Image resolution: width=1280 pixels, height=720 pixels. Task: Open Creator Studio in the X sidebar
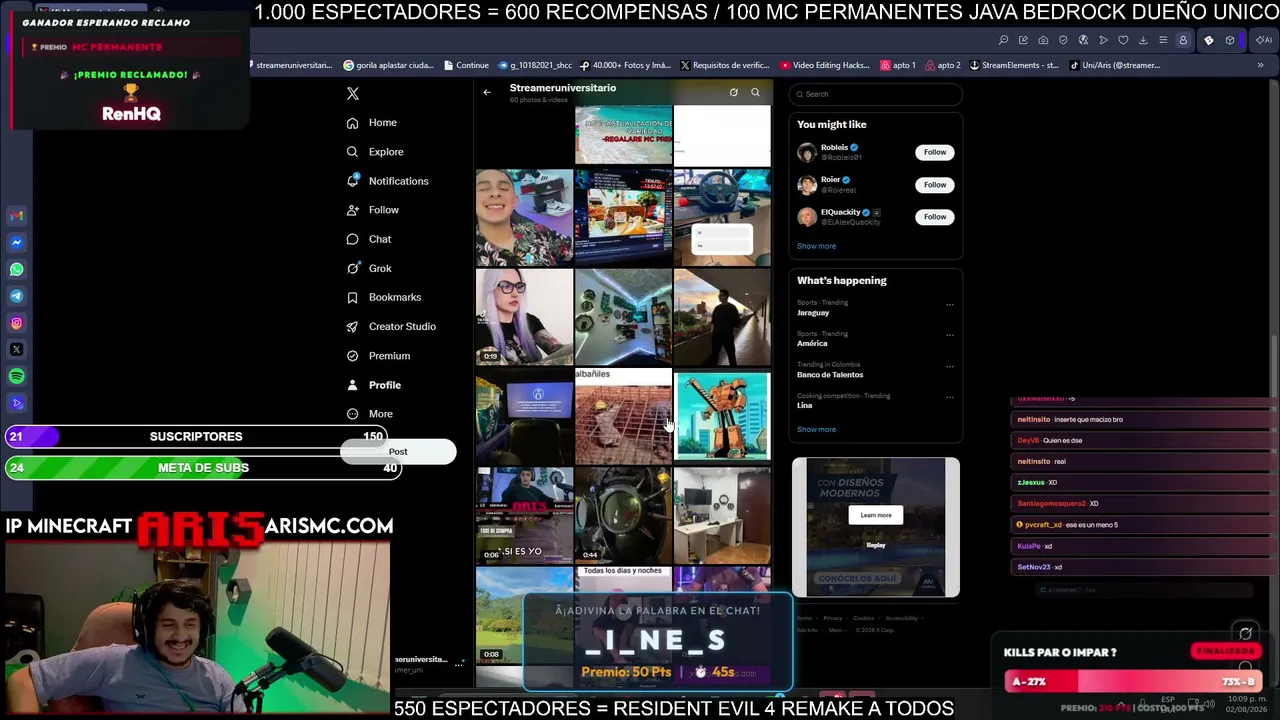(x=391, y=326)
